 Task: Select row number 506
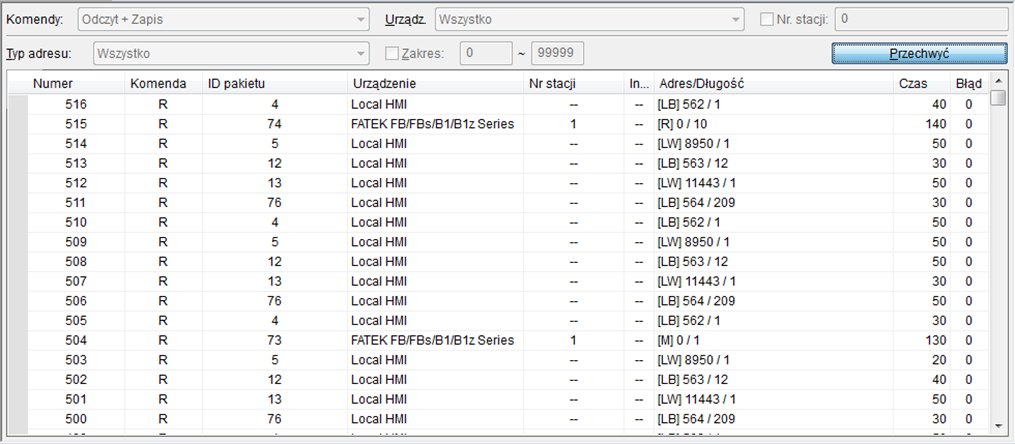[x=508, y=301]
